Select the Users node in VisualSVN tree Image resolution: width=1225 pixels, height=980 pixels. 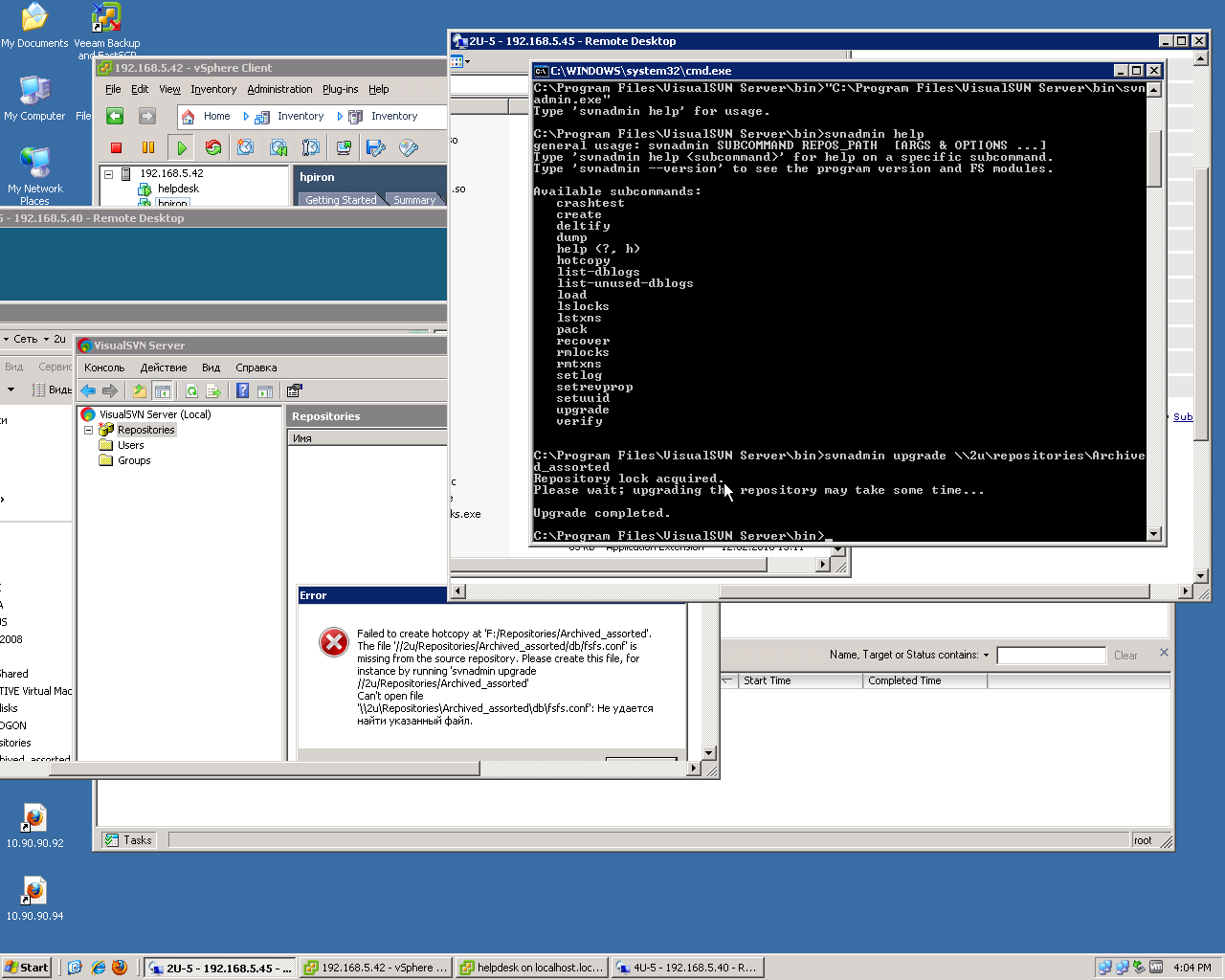(x=131, y=446)
